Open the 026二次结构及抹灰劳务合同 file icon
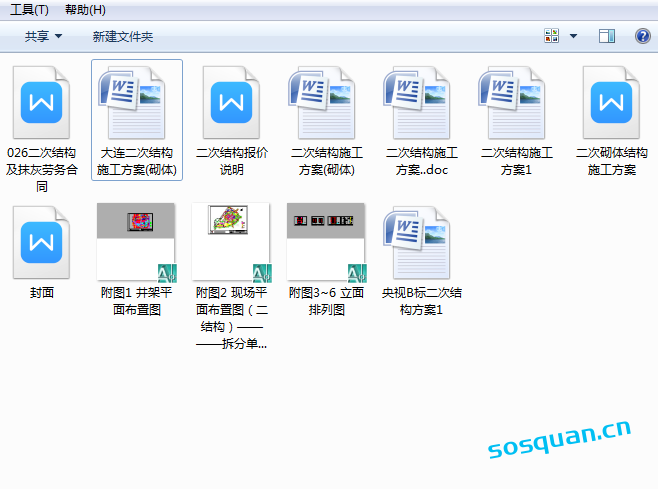 41,102
